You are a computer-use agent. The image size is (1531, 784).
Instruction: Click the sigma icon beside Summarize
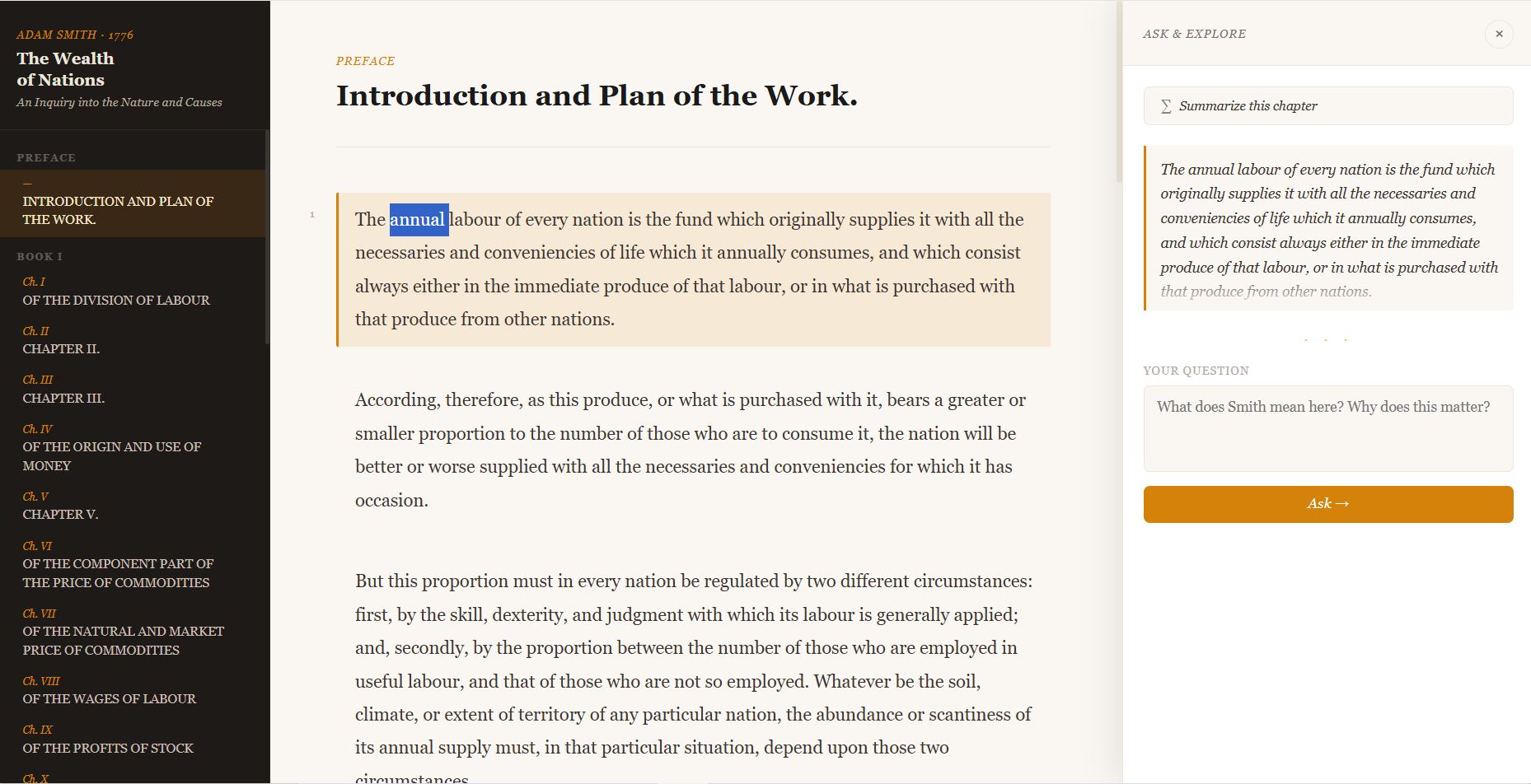click(1166, 106)
